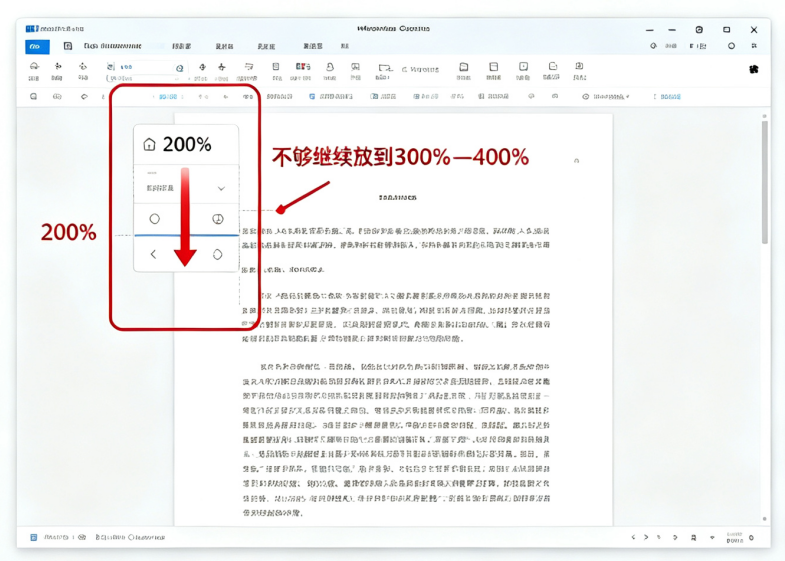
Task: Click the black puzzle piece icon in ribbon
Action: tap(753, 69)
